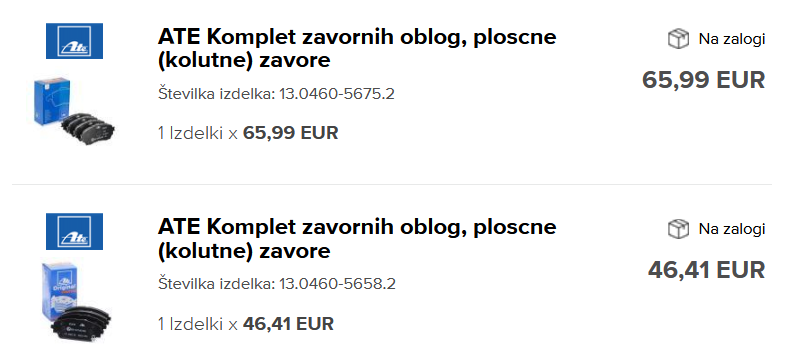Click the ATE brand logo above the 65,99 EUR item
Image resolution: width=806 pixels, height=362 pixels.
(x=74, y=41)
